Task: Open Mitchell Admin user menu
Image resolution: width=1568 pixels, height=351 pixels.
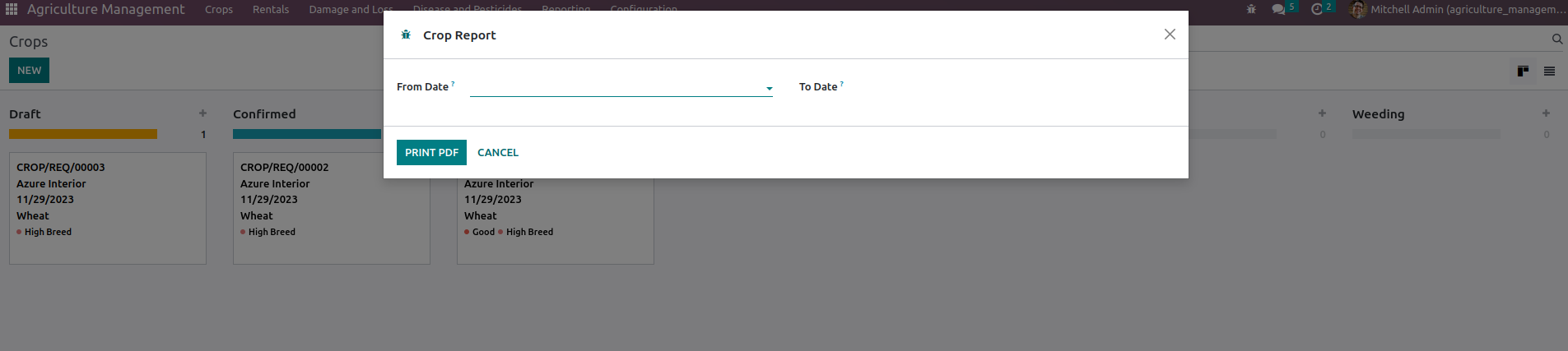Action: [x=1458, y=9]
